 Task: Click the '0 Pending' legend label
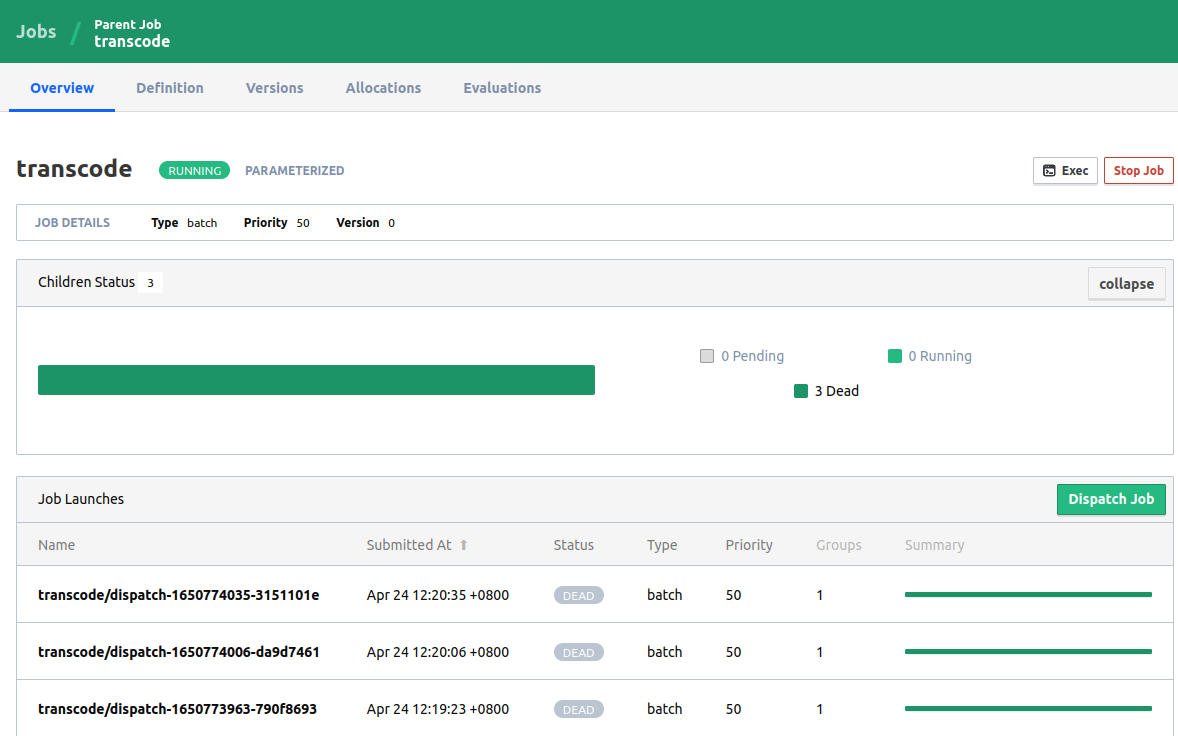click(x=752, y=356)
